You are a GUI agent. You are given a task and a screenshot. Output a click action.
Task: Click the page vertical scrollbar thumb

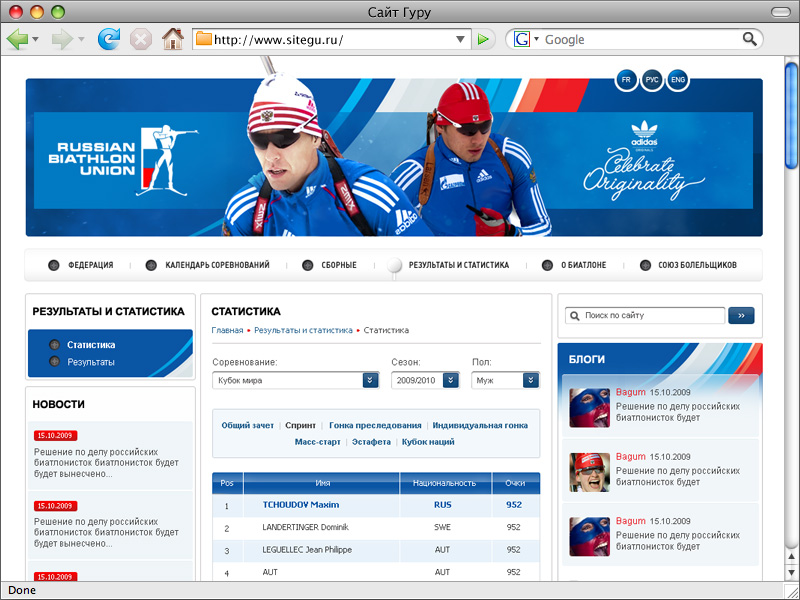[x=791, y=115]
